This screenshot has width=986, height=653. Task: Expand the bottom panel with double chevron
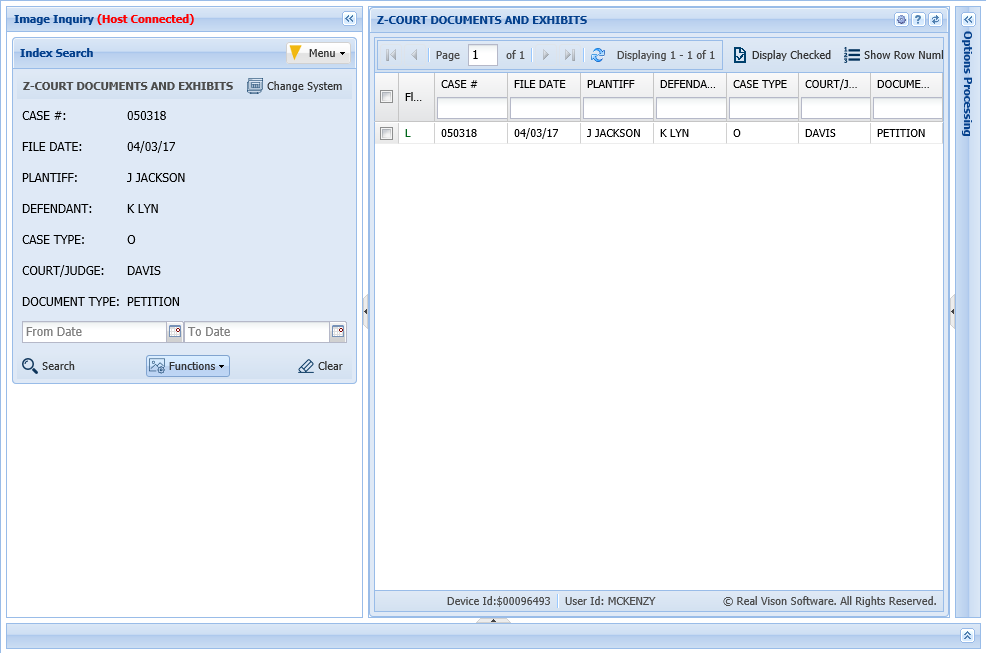967,635
